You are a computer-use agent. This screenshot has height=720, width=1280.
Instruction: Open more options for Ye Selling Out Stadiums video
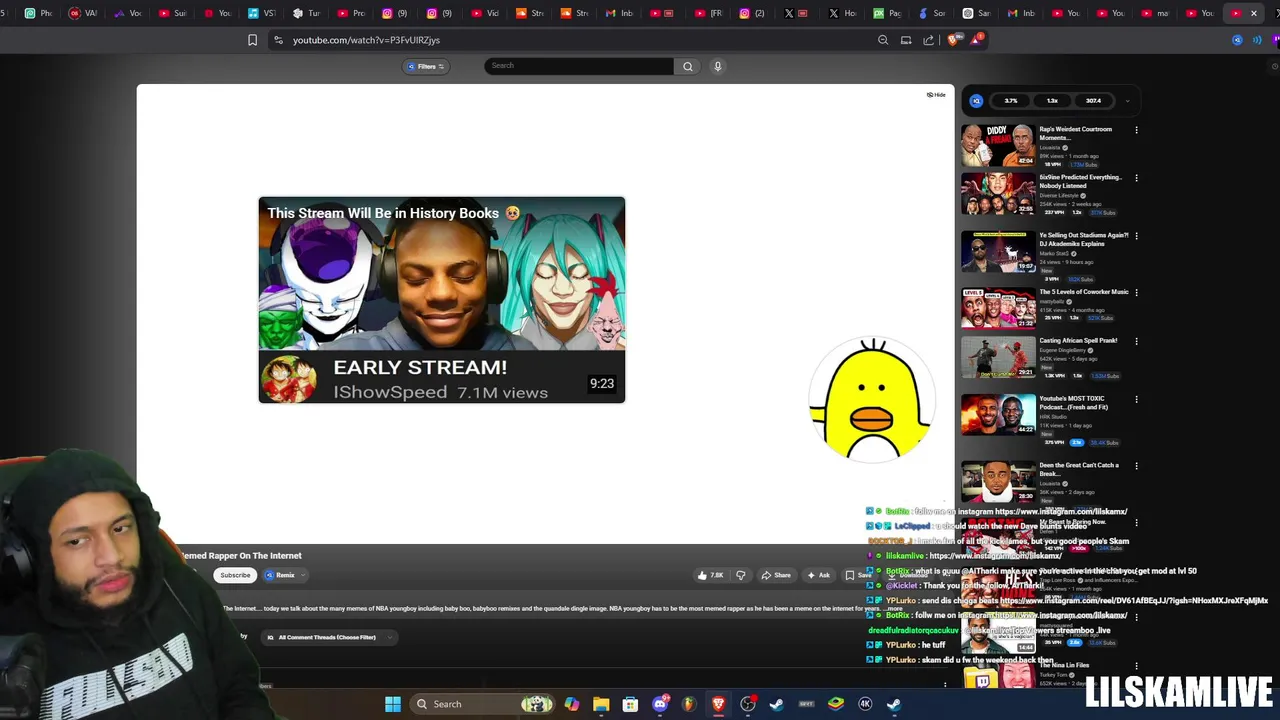click(x=1136, y=236)
